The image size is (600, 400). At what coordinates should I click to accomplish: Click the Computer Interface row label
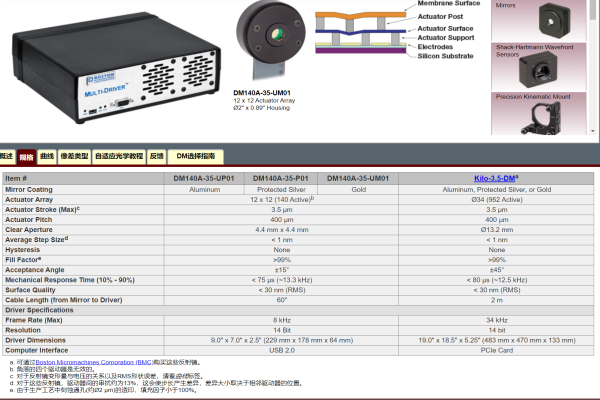tap(37, 350)
